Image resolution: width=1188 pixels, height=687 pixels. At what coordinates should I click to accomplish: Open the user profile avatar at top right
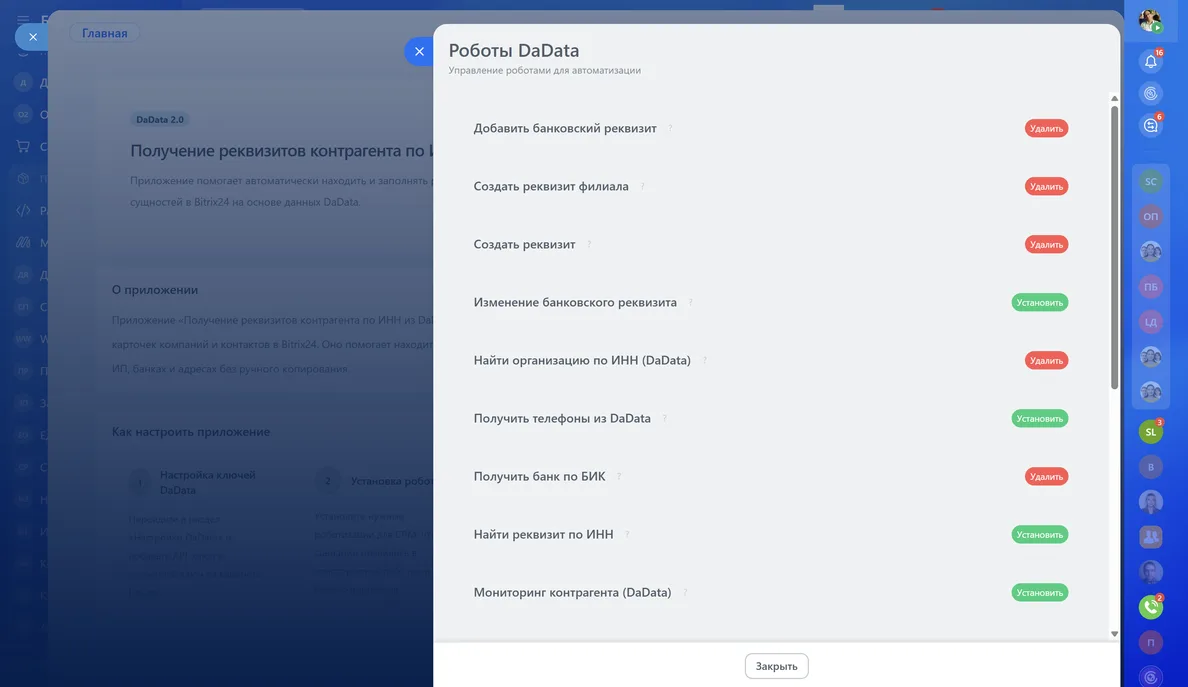coord(1150,20)
